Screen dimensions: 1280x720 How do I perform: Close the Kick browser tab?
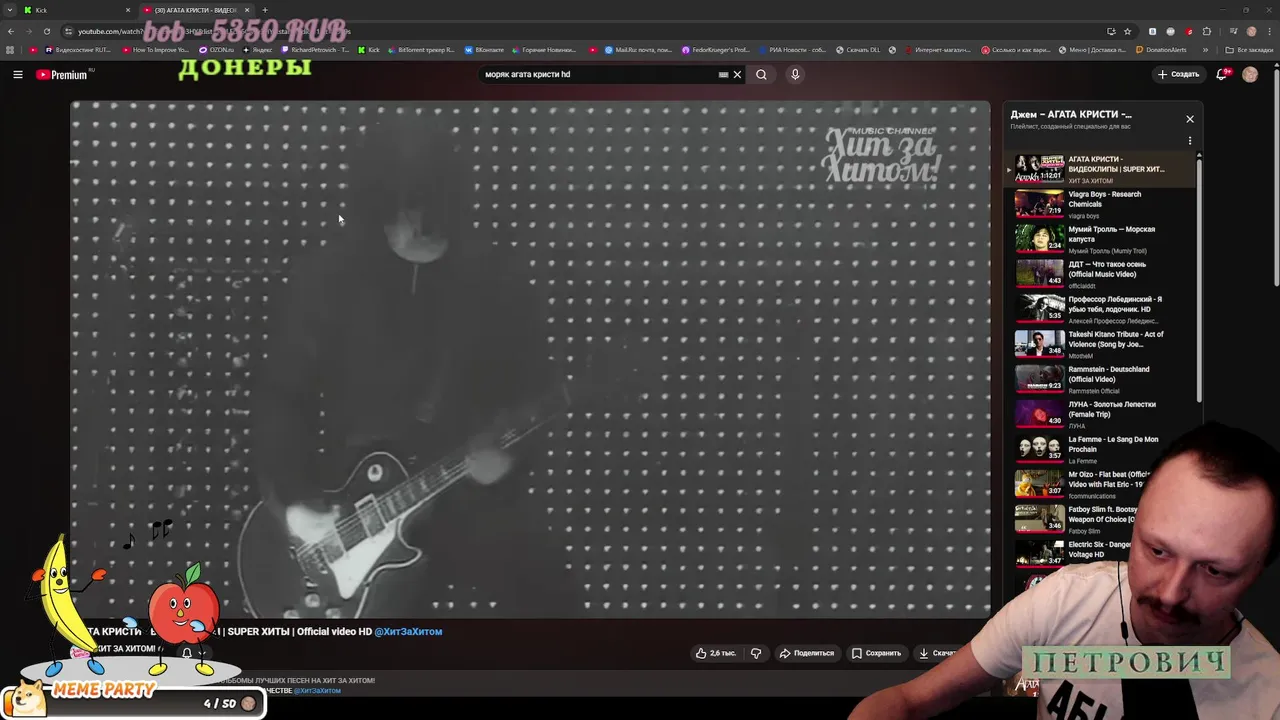tap(128, 10)
